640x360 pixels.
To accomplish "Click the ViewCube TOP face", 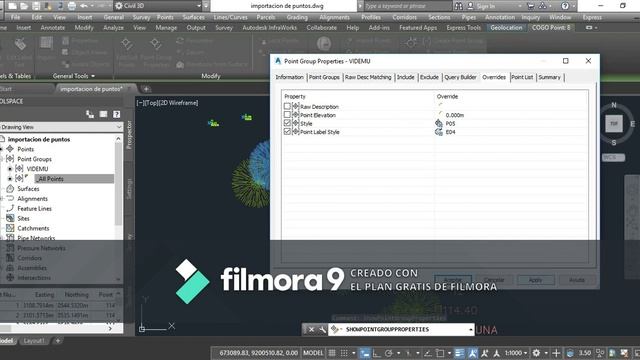I will (x=614, y=124).
